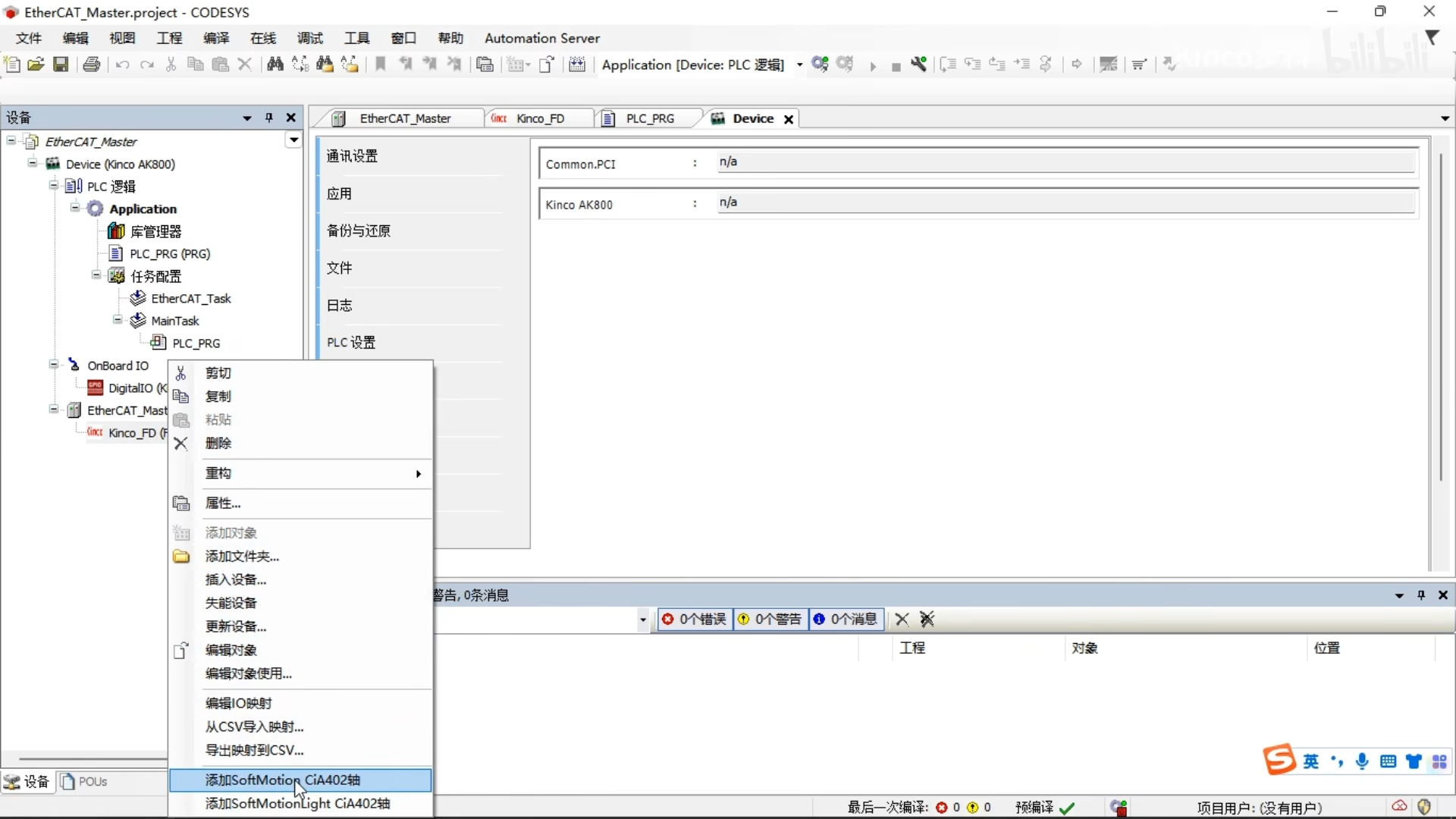Click the undo arrow in toolbar

122,65
